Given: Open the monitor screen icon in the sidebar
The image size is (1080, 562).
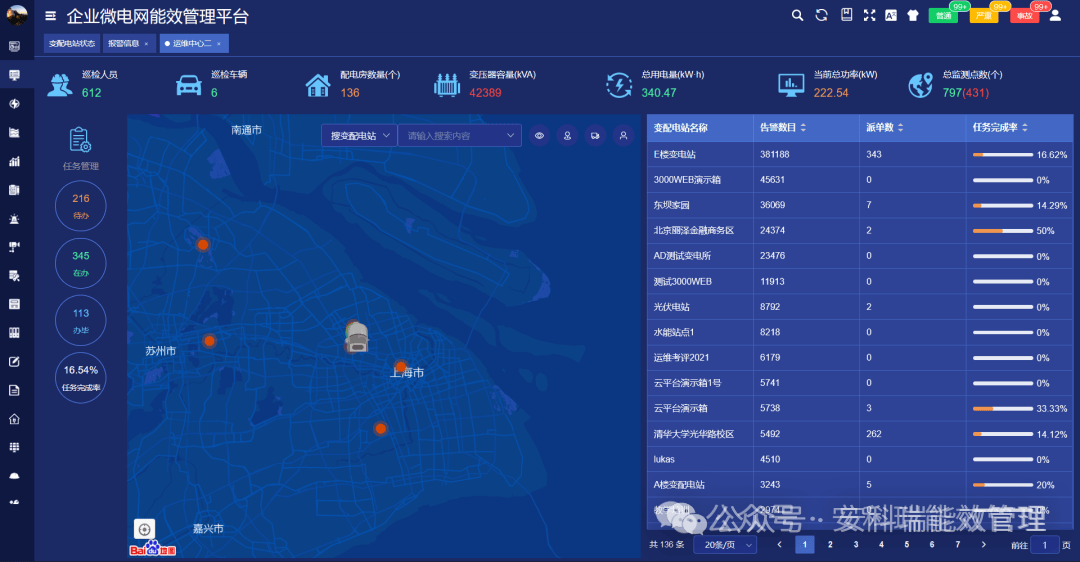Looking at the screenshot, I should [14, 75].
